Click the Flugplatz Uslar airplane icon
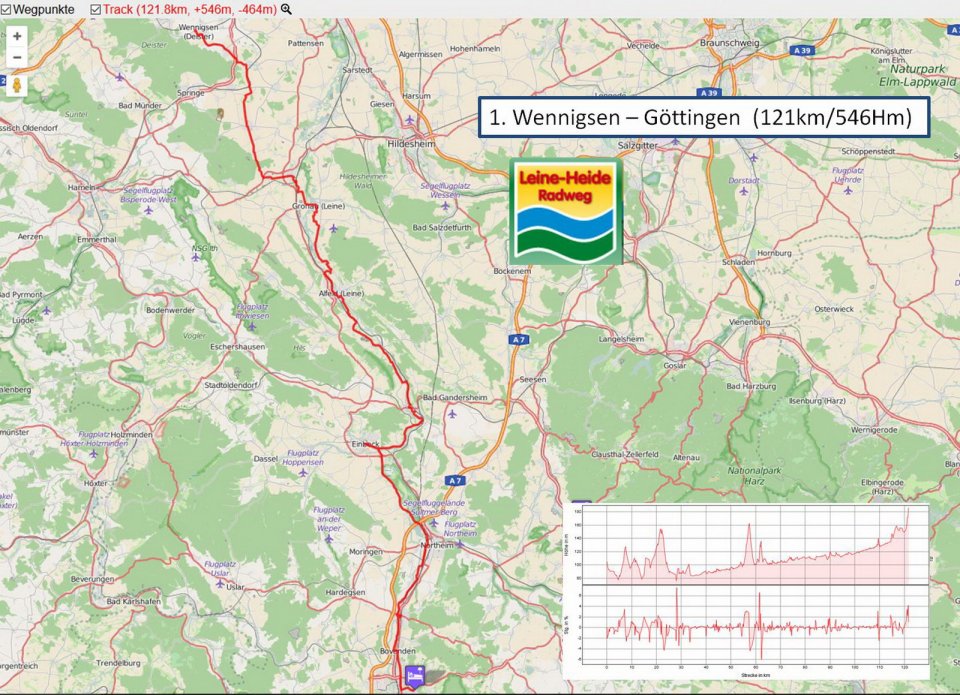This screenshot has width=960, height=695. click(x=220, y=584)
